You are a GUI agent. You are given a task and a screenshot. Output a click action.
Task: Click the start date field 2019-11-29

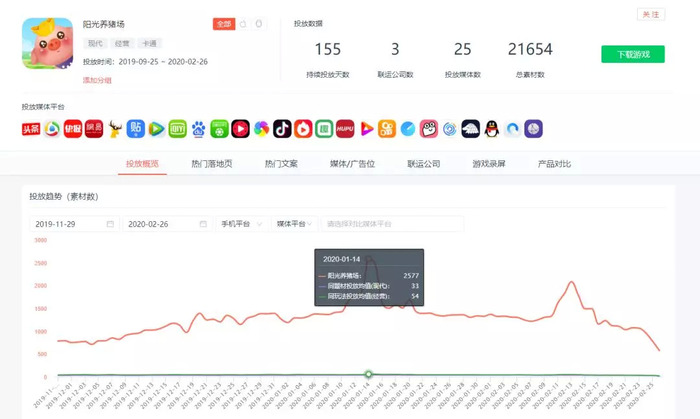[x=75, y=224]
